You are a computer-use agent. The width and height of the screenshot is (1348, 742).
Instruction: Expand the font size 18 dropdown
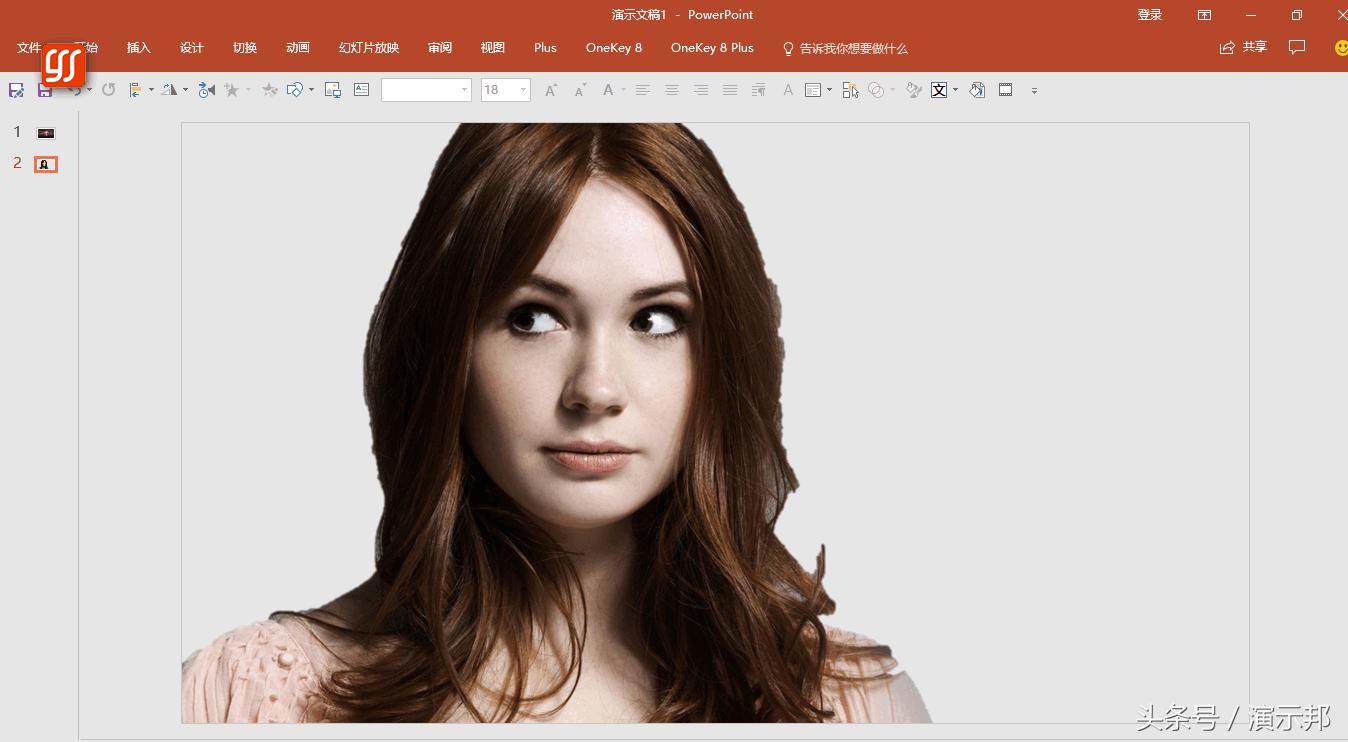coord(523,90)
